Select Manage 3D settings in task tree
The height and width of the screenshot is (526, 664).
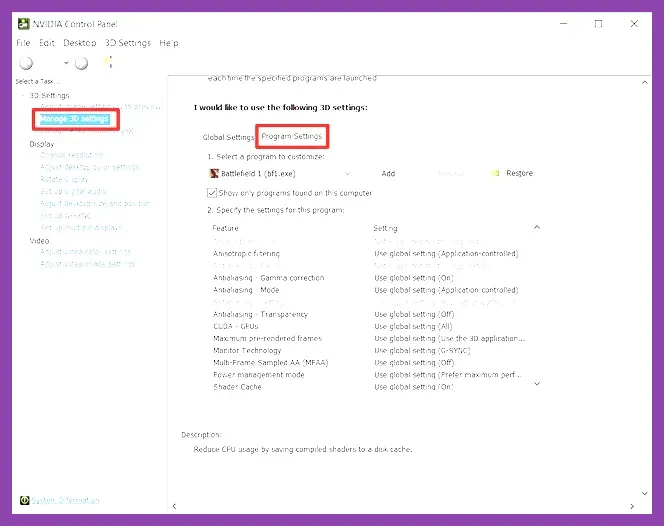tap(75, 119)
